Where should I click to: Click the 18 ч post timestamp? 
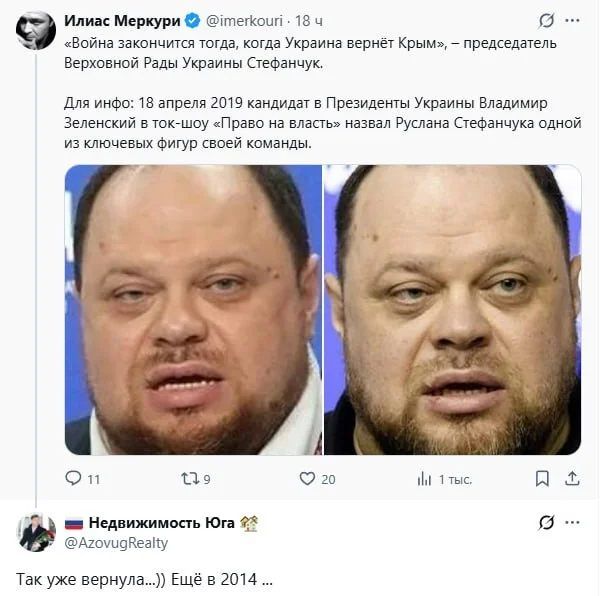(309, 21)
